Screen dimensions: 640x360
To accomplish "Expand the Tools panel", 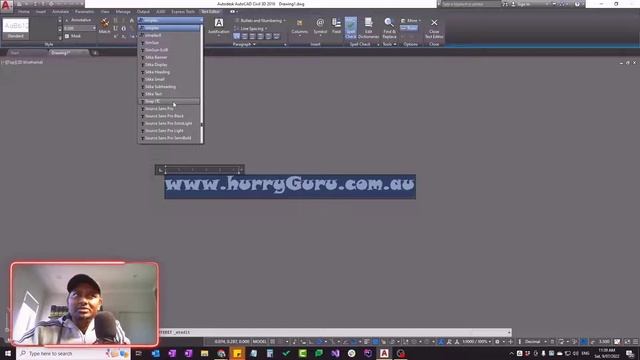I will [389, 44].
